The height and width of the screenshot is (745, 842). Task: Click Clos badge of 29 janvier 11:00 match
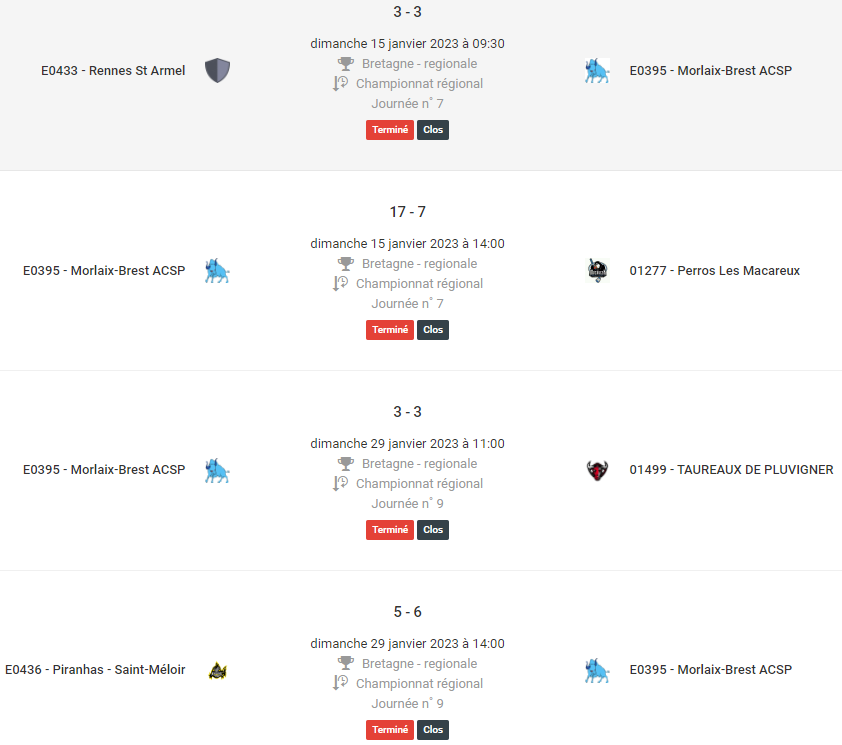433,530
